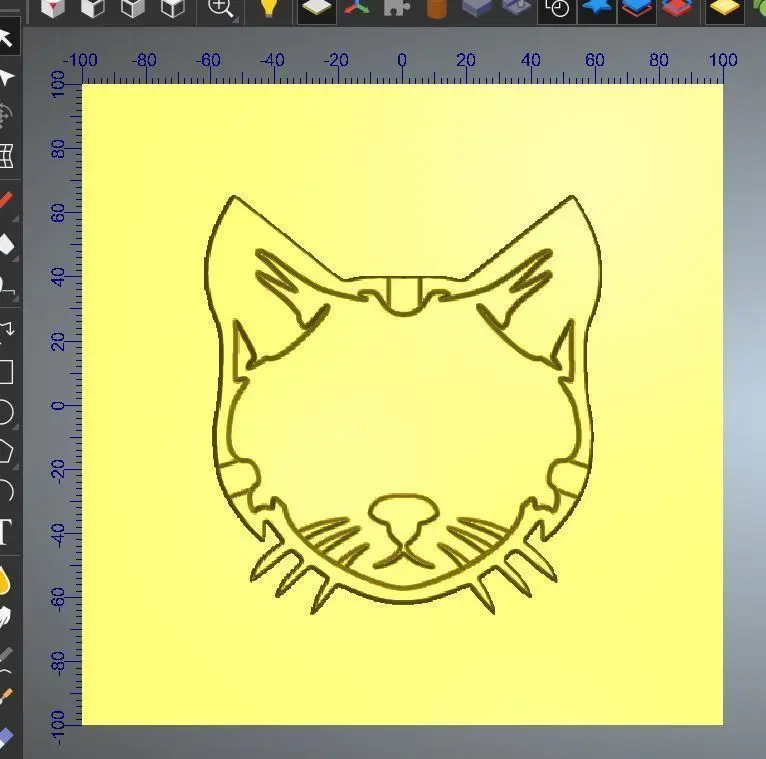Choose the dimmed Transform vectors tool

[x=5, y=116]
